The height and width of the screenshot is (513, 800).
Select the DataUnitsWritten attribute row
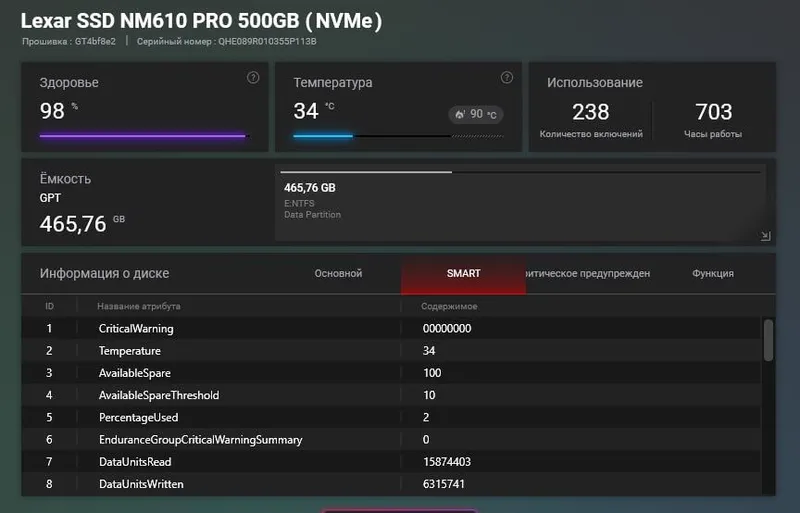coord(391,484)
